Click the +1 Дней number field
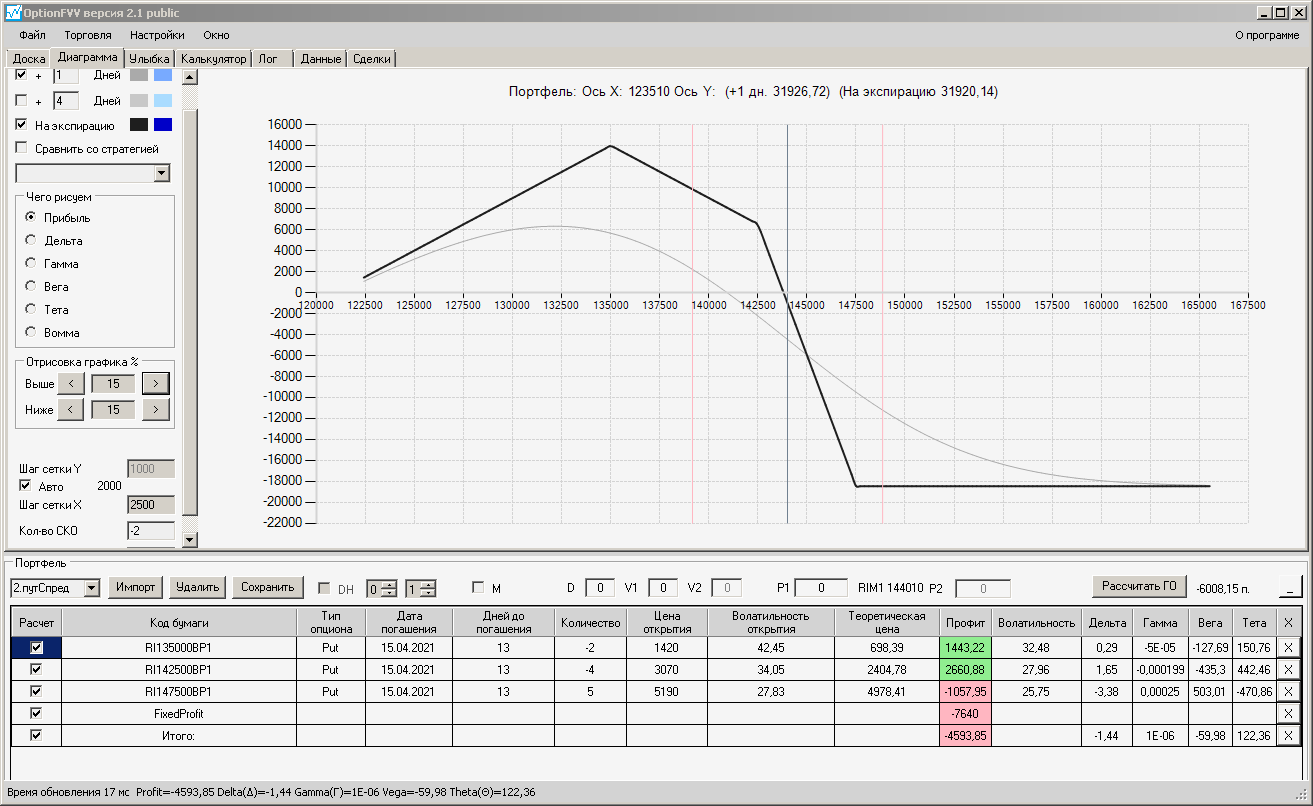The height and width of the screenshot is (806, 1313). point(66,75)
